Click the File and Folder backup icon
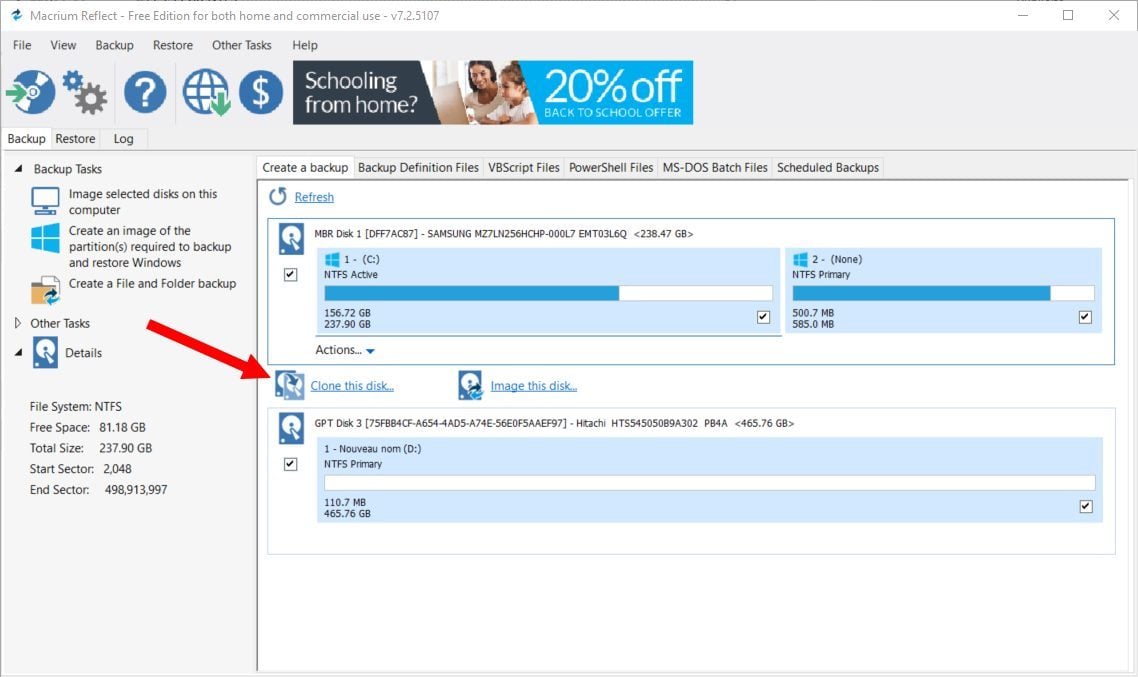Image resolution: width=1138 pixels, height=677 pixels. [x=45, y=290]
